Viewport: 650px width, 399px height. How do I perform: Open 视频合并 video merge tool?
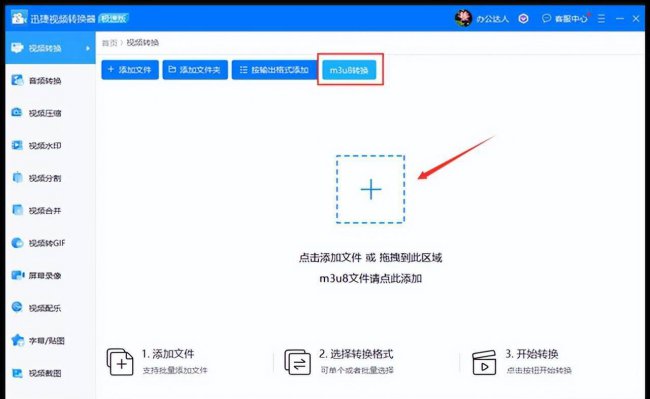pyautogui.click(x=50, y=210)
